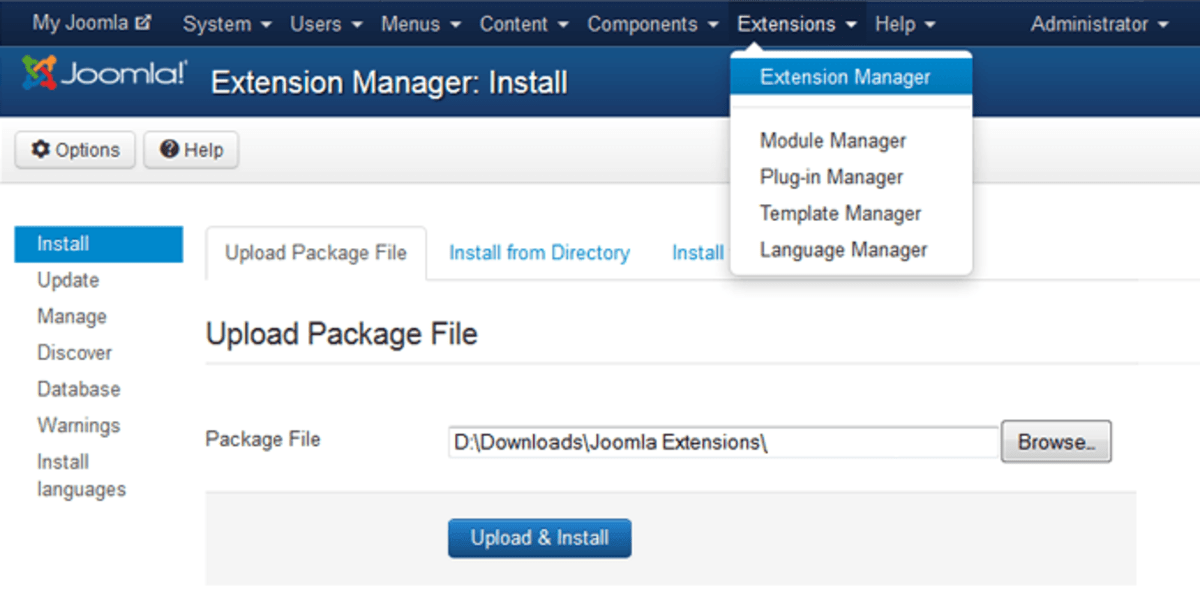This screenshot has width=1200, height=612.
Task: Switch to Upload Package File tab
Action: pos(316,253)
